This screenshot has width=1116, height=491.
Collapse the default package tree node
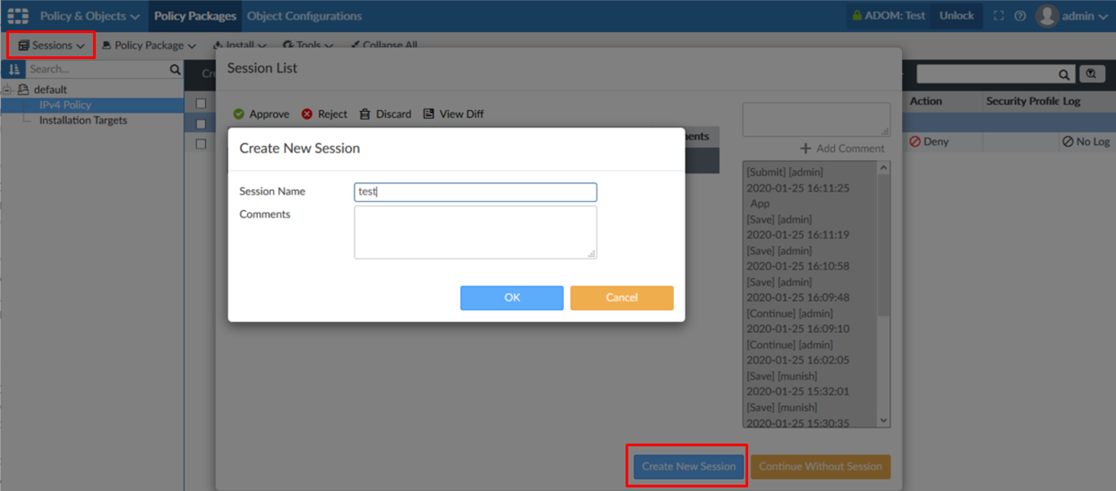point(7,90)
